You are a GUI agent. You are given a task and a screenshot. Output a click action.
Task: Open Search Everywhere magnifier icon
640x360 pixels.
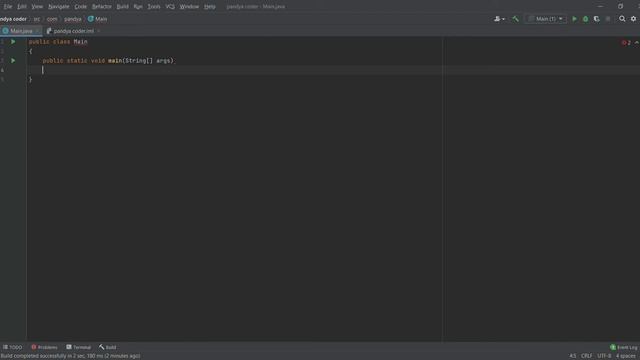point(622,19)
